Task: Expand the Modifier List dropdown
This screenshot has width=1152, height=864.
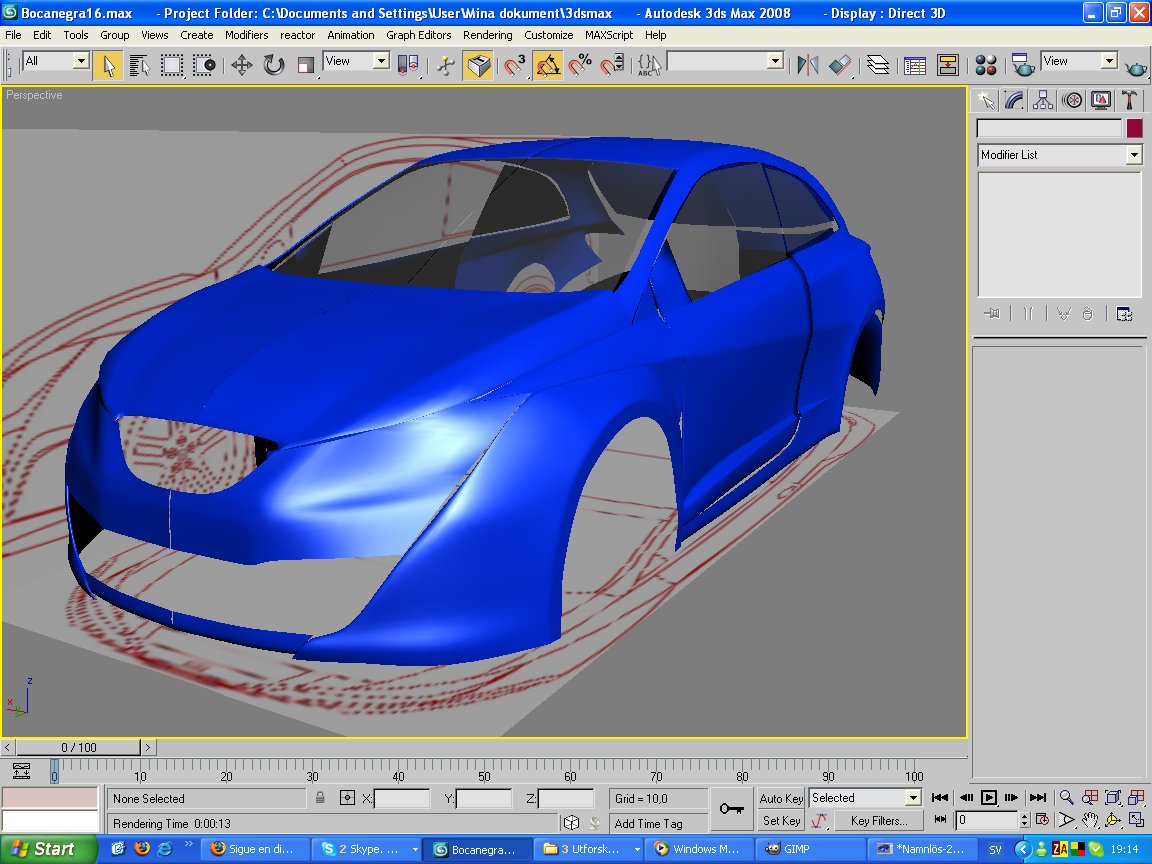Action: point(1133,155)
